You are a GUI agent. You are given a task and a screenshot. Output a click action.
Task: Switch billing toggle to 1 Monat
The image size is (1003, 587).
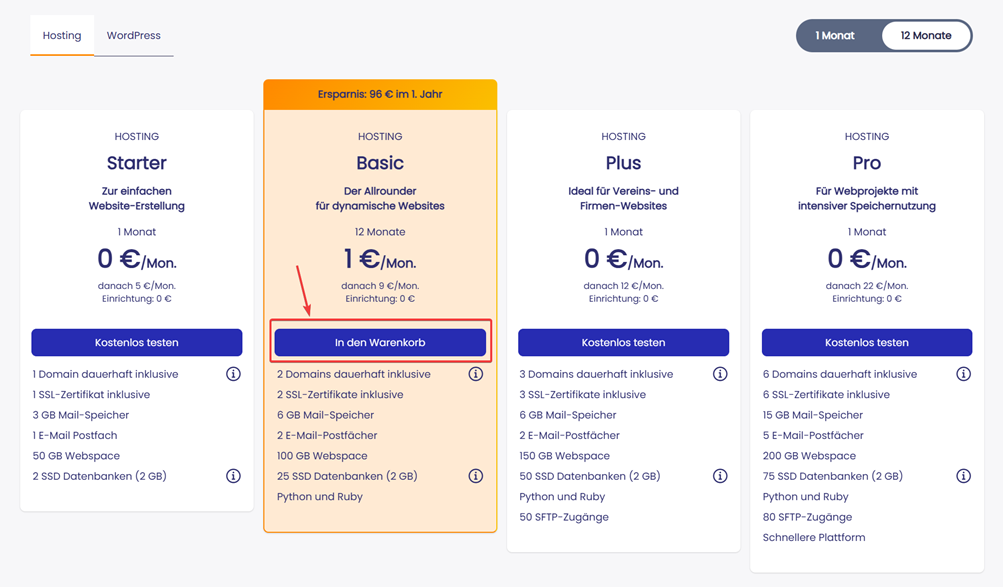click(x=835, y=35)
